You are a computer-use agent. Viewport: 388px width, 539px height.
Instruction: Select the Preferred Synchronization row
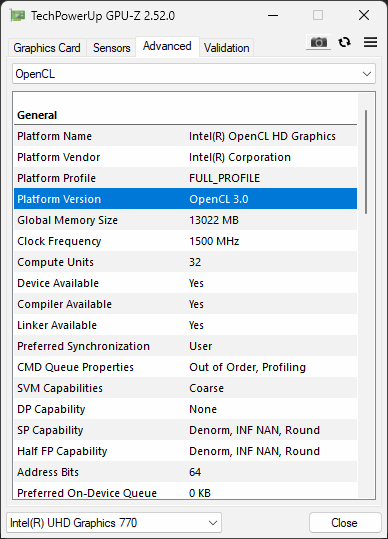(x=186, y=346)
